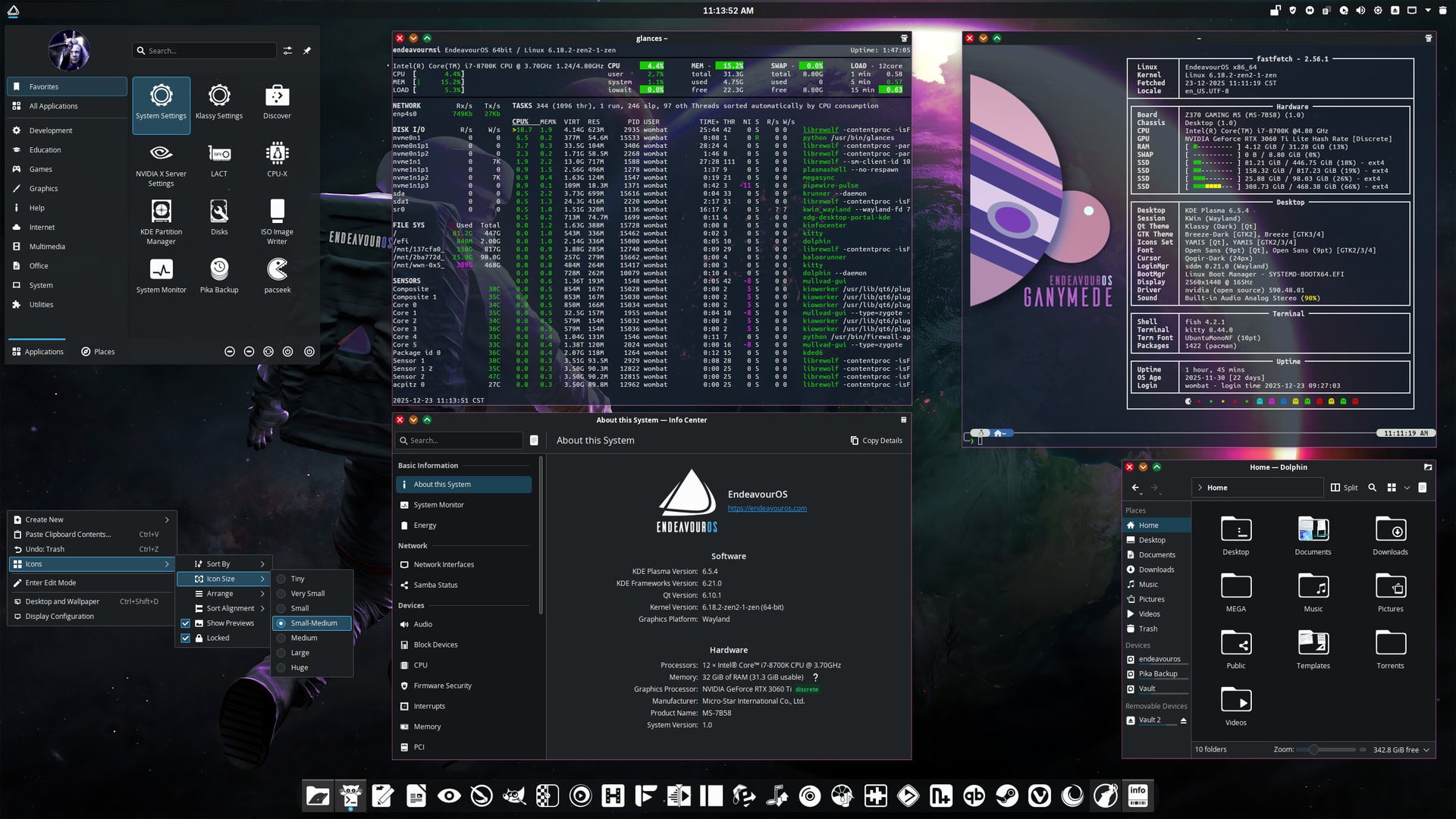Click the clock at the top panel
The image size is (1456, 819).
click(728, 11)
